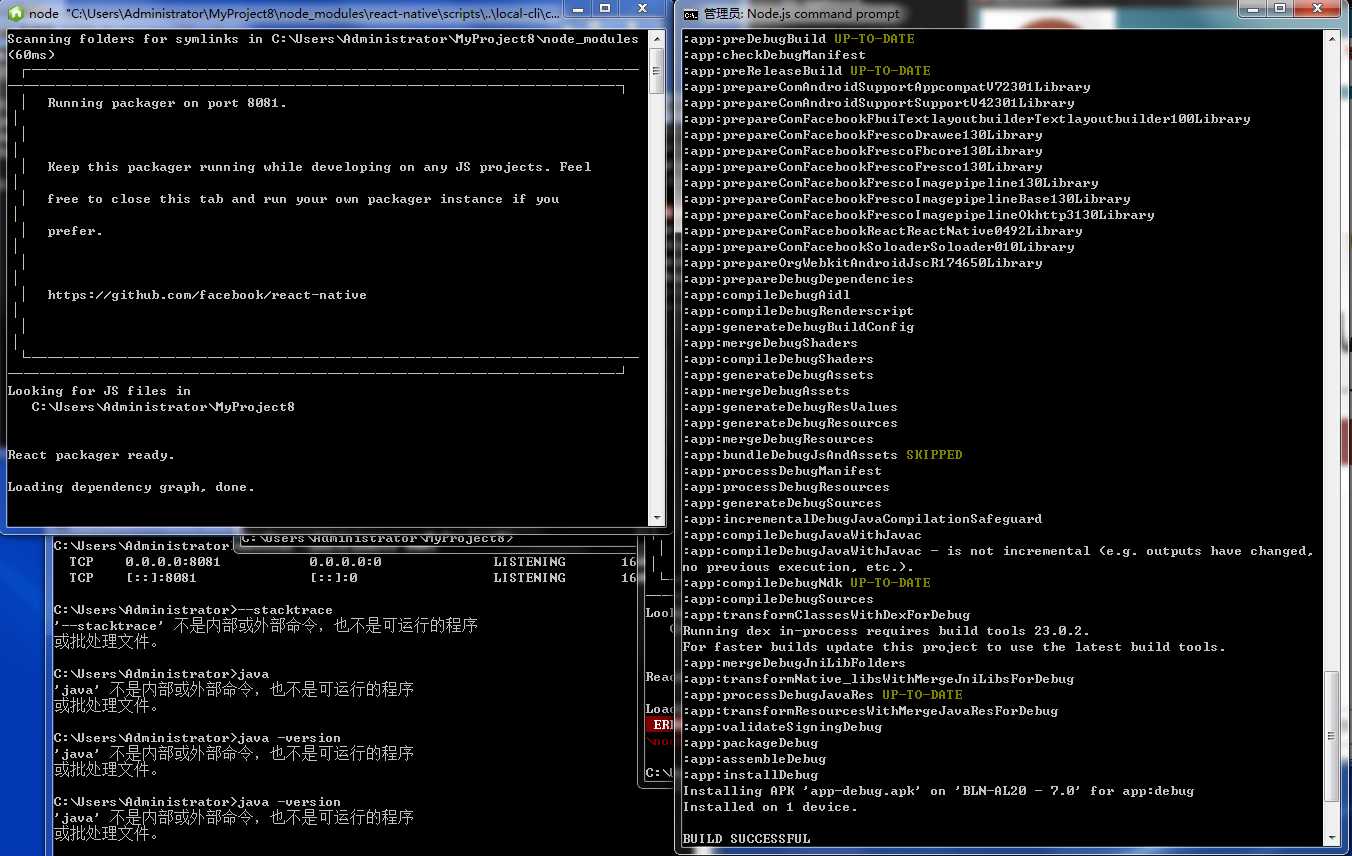The height and width of the screenshot is (856, 1352).
Task: Open the node window's title bar system icon
Action: [15, 13]
